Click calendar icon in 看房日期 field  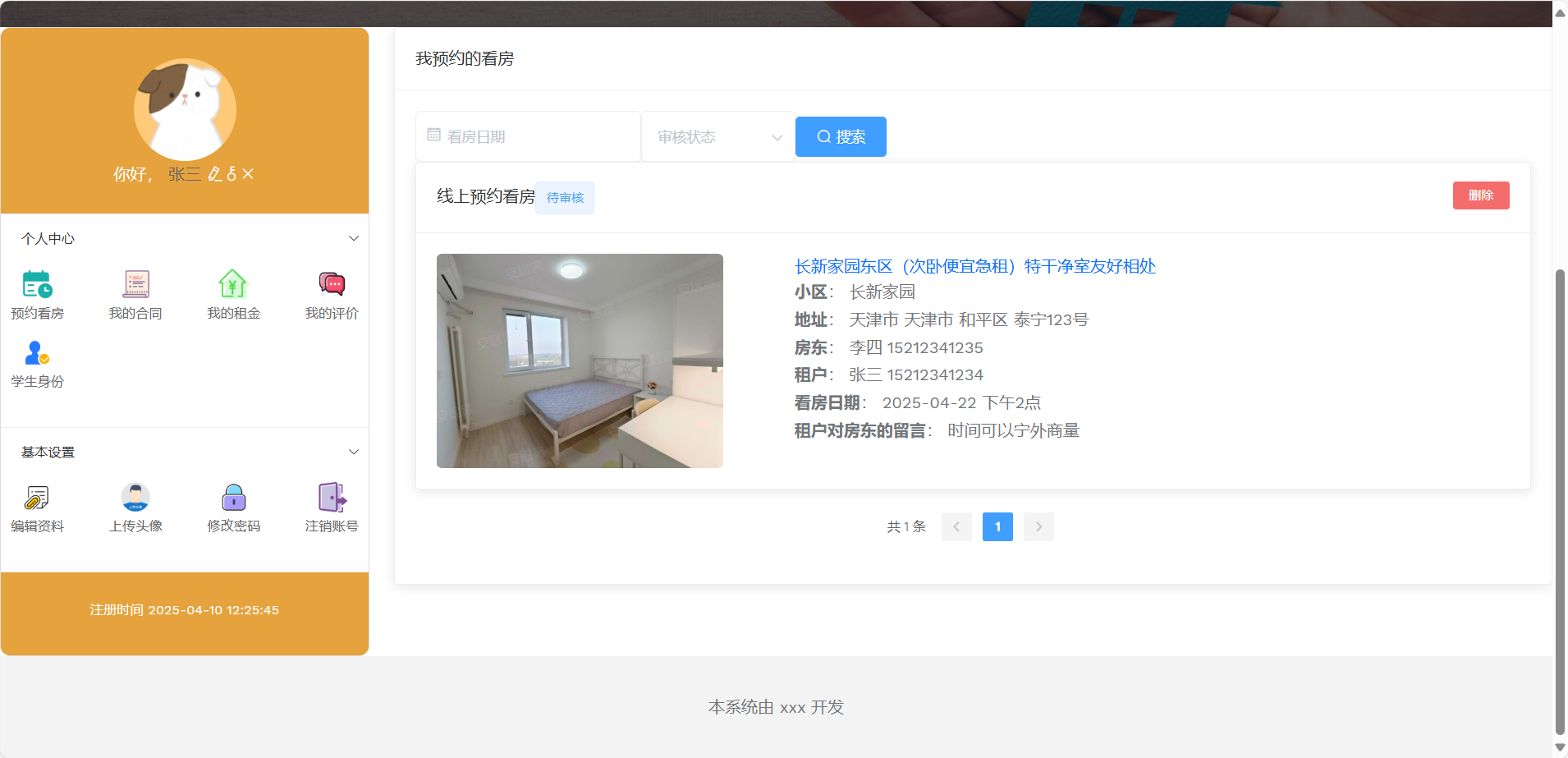coord(434,135)
